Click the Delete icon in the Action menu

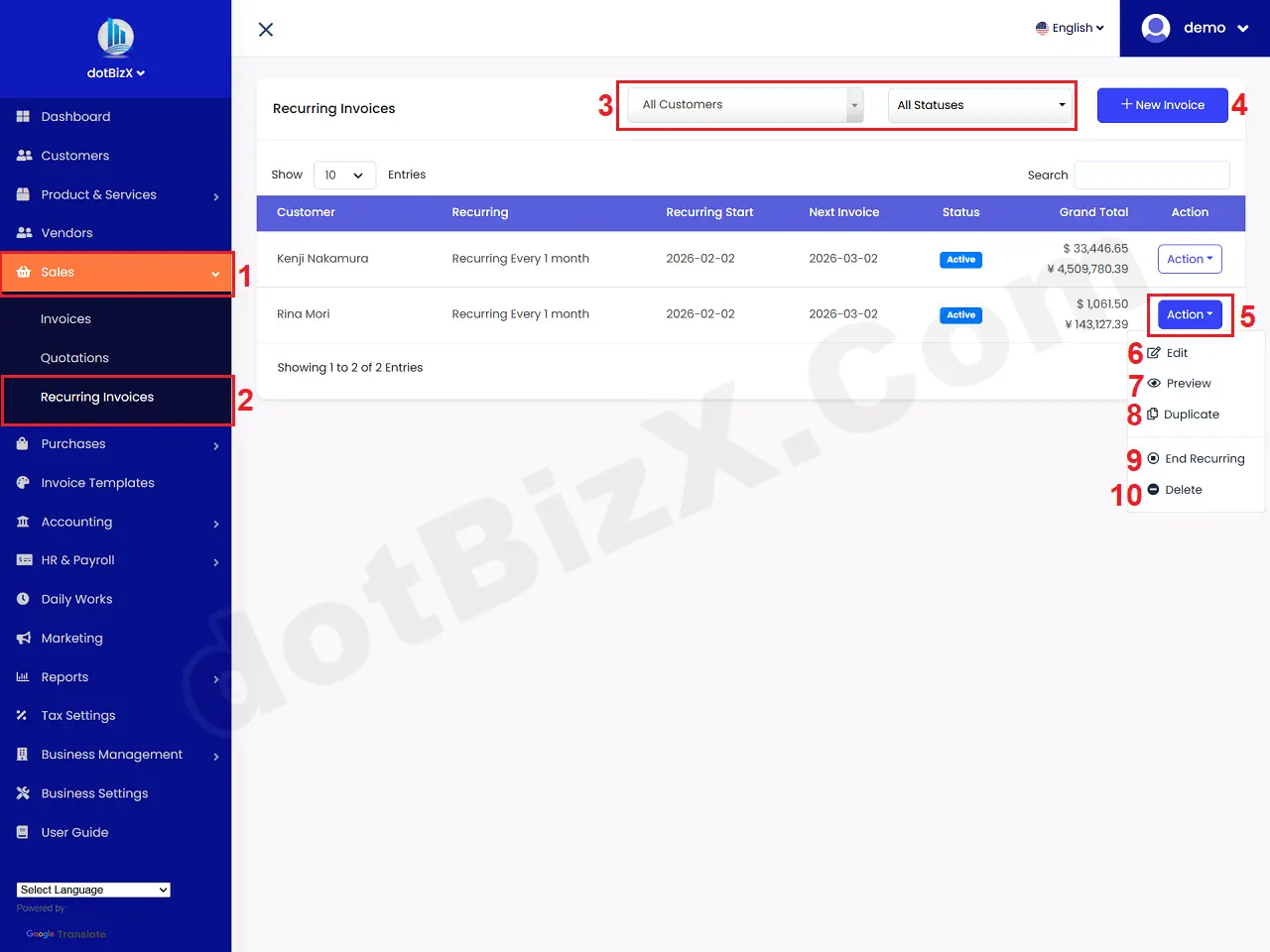tap(1154, 489)
